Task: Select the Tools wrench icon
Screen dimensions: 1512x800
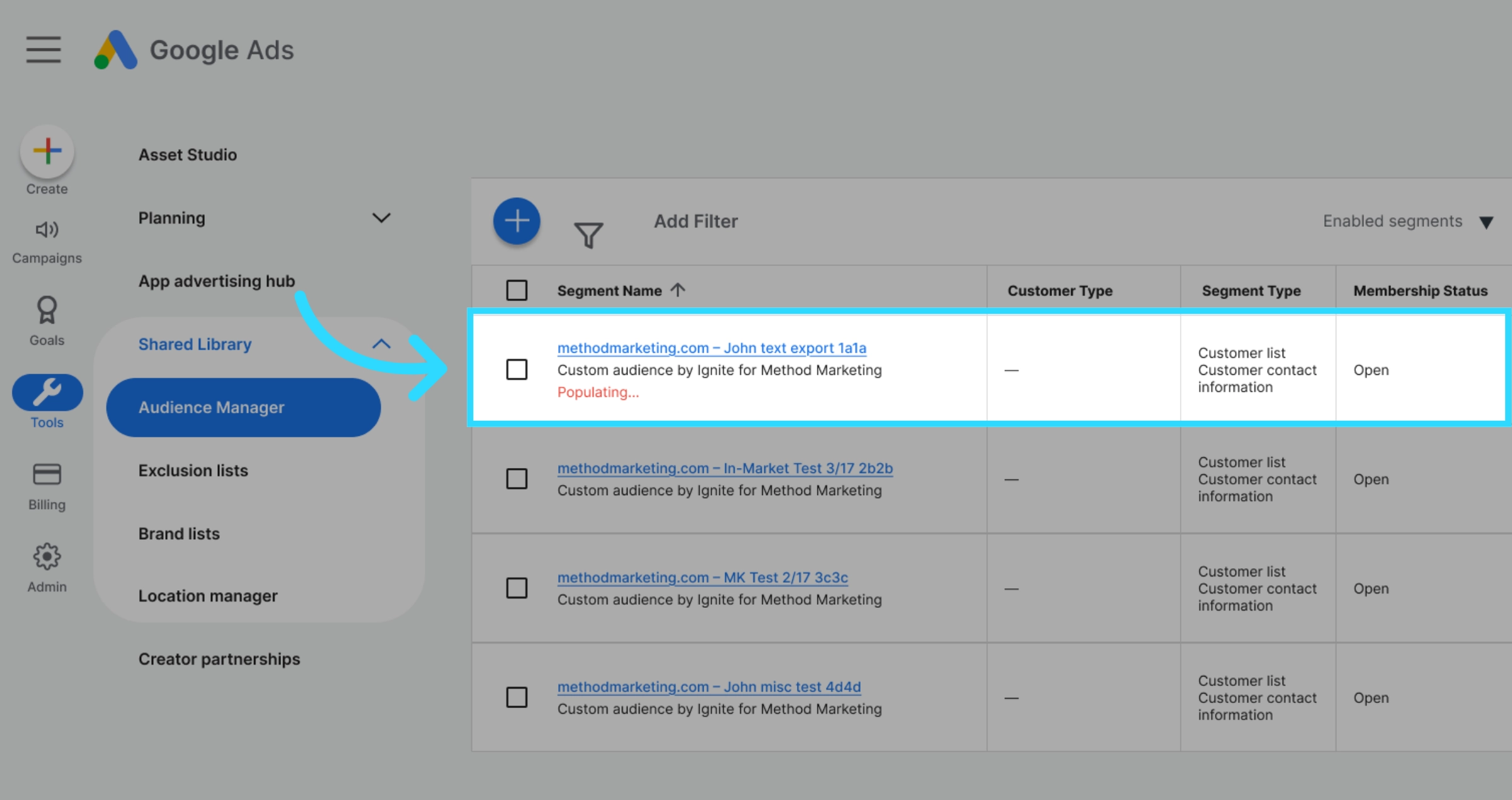Action: tap(47, 392)
